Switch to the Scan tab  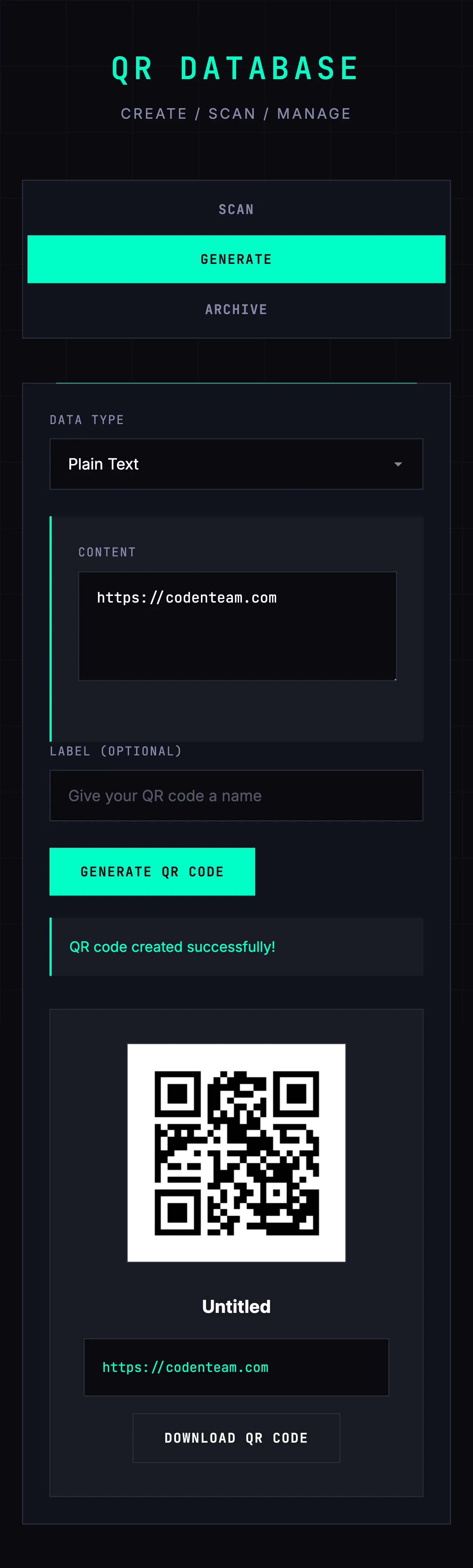tap(236, 209)
